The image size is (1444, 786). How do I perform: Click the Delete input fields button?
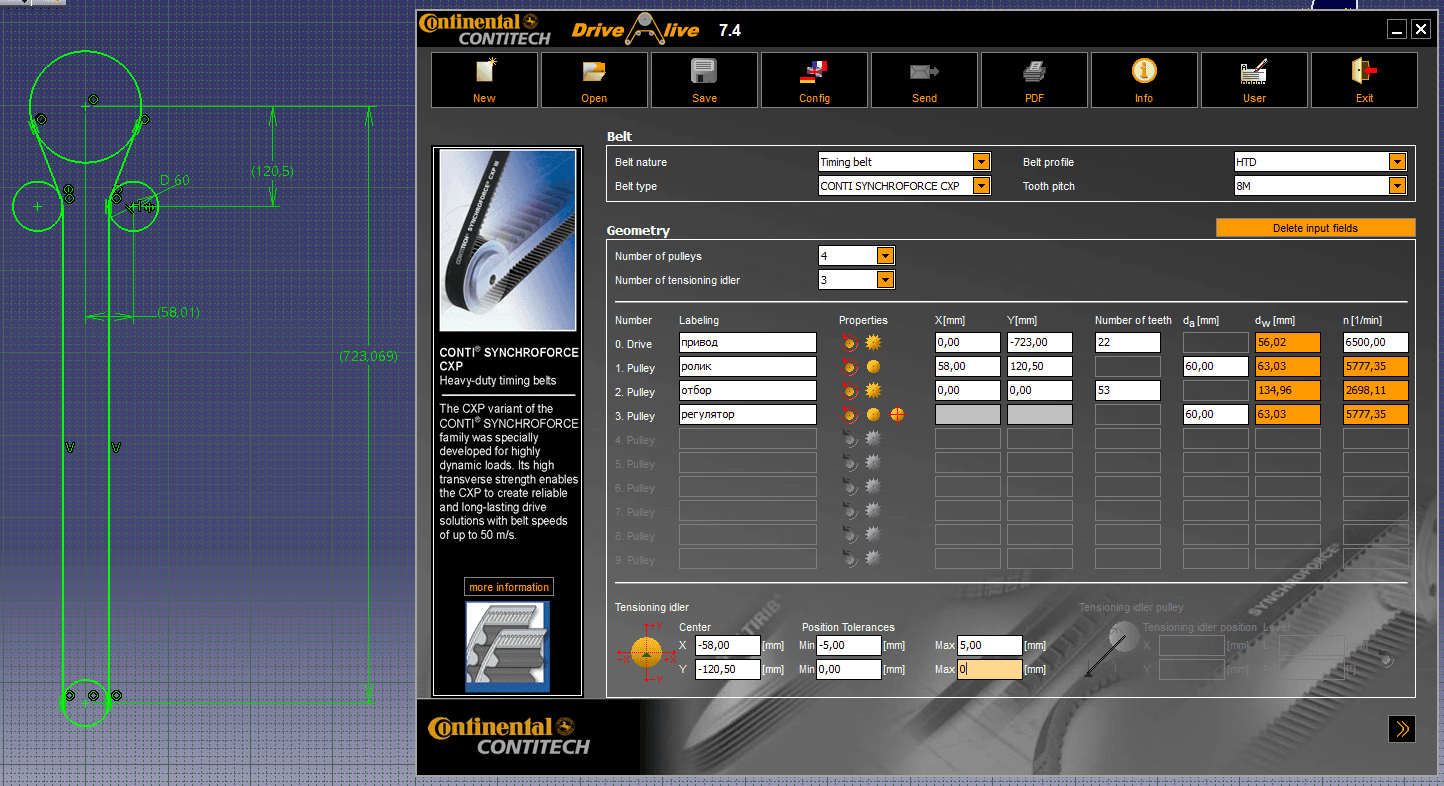coord(1315,228)
